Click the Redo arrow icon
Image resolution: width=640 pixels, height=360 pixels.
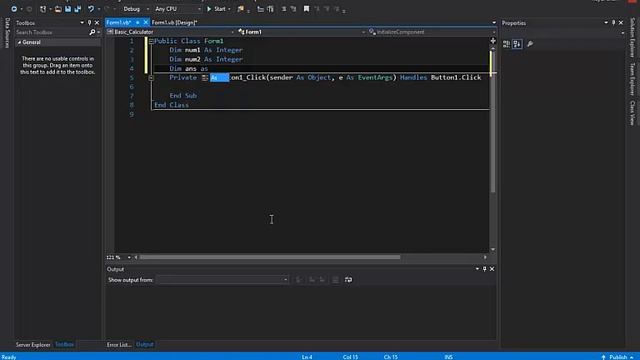[x=107, y=9]
